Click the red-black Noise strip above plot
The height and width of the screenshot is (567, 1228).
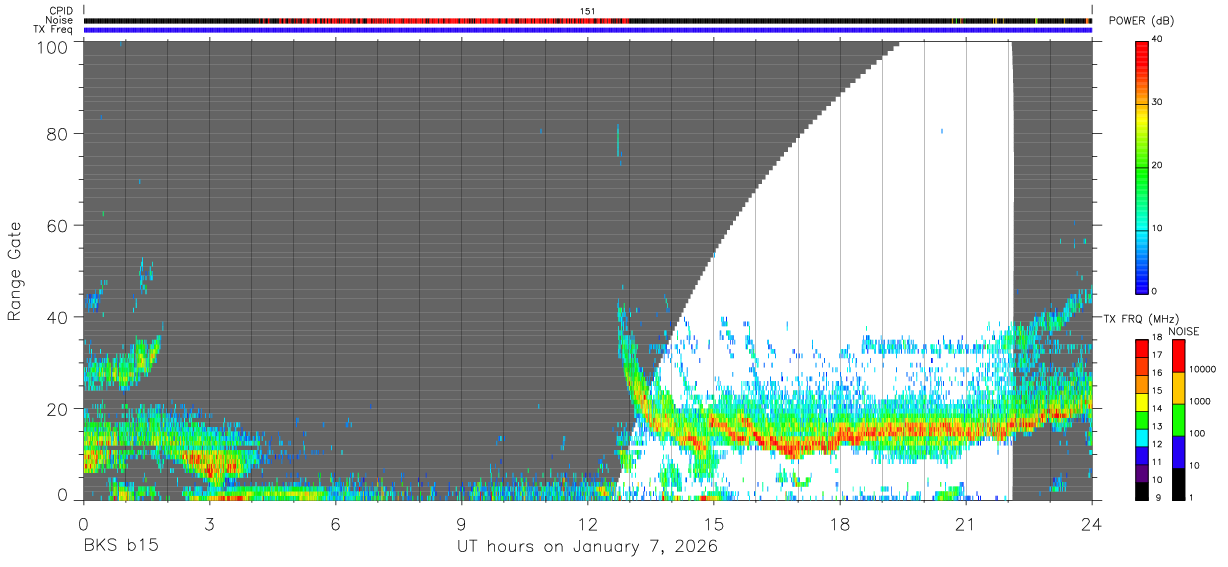pos(588,20)
